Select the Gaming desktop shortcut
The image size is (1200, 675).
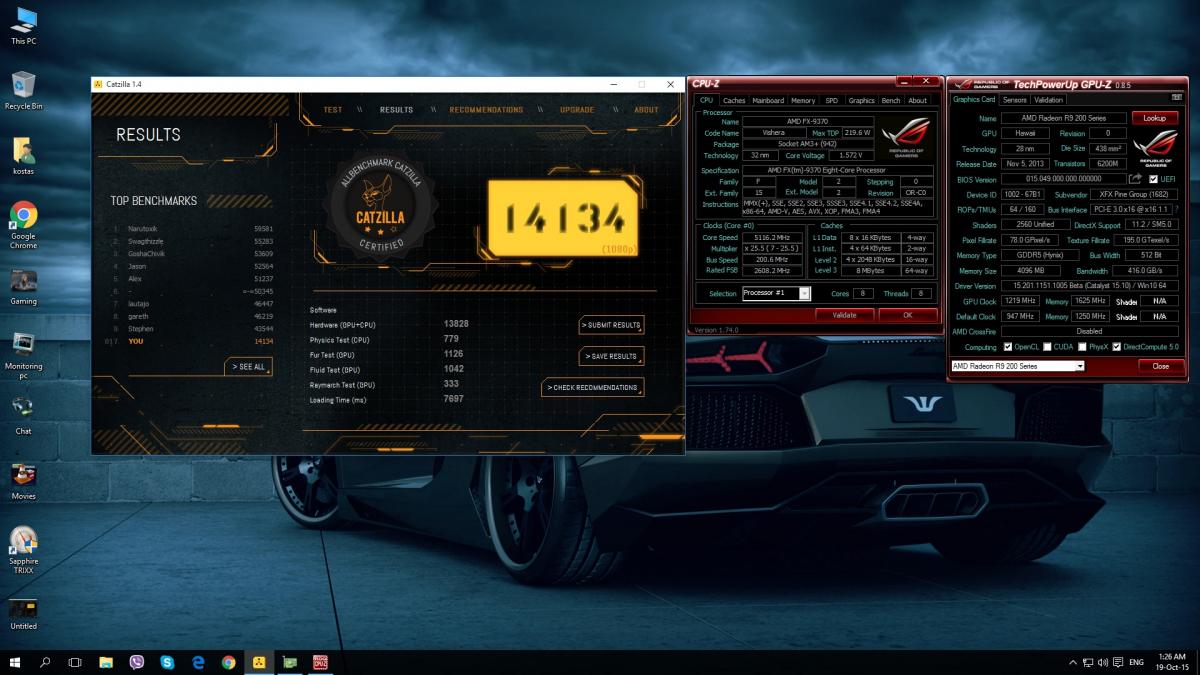pos(24,286)
